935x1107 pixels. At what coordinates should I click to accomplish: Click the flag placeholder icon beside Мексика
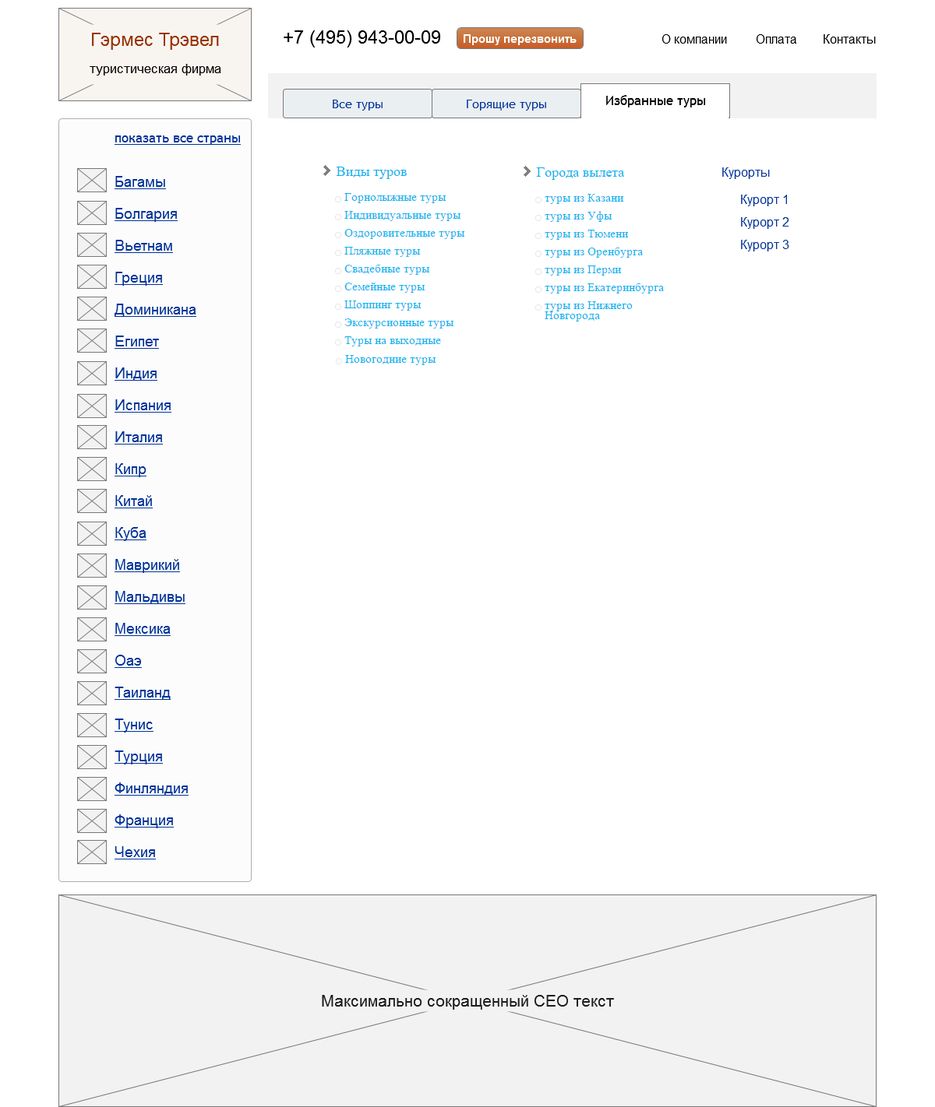[x=92, y=628]
